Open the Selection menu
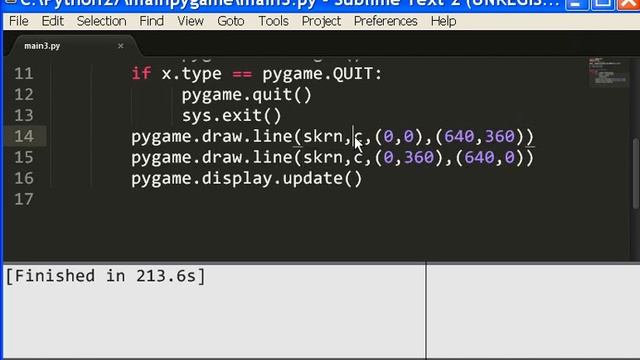The image size is (640, 360). click(102, 21)
